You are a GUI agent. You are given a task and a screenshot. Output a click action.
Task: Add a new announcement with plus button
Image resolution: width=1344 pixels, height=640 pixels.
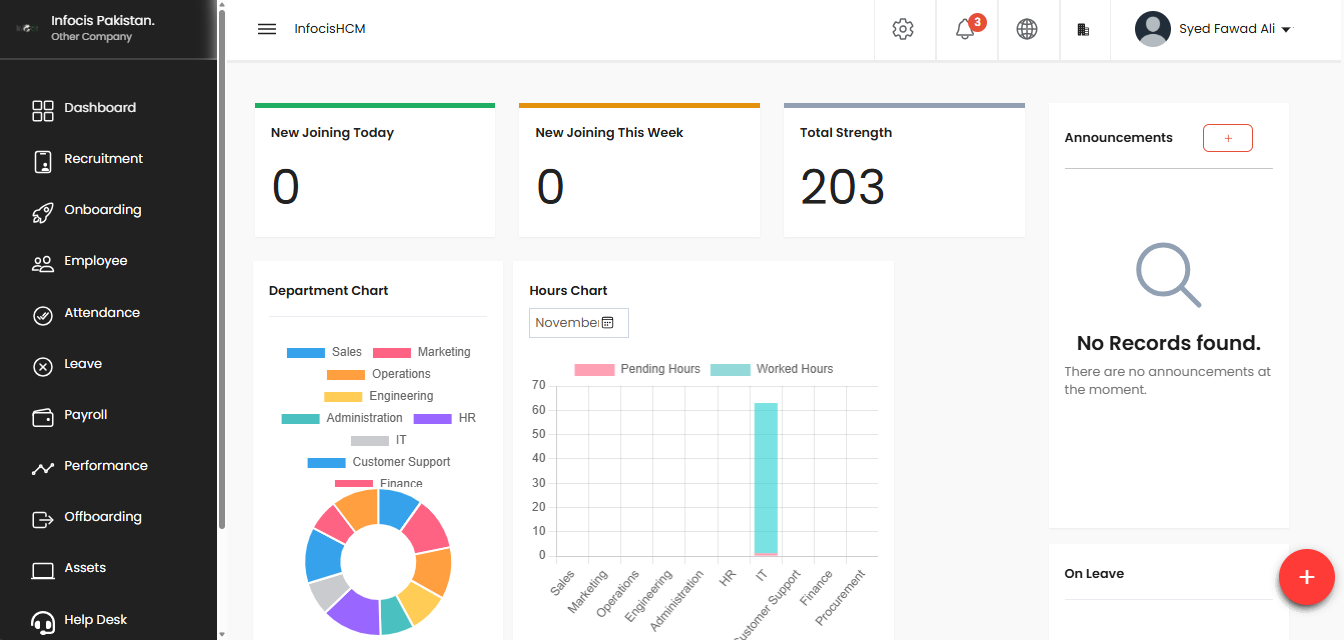(x=1227, y=138)
